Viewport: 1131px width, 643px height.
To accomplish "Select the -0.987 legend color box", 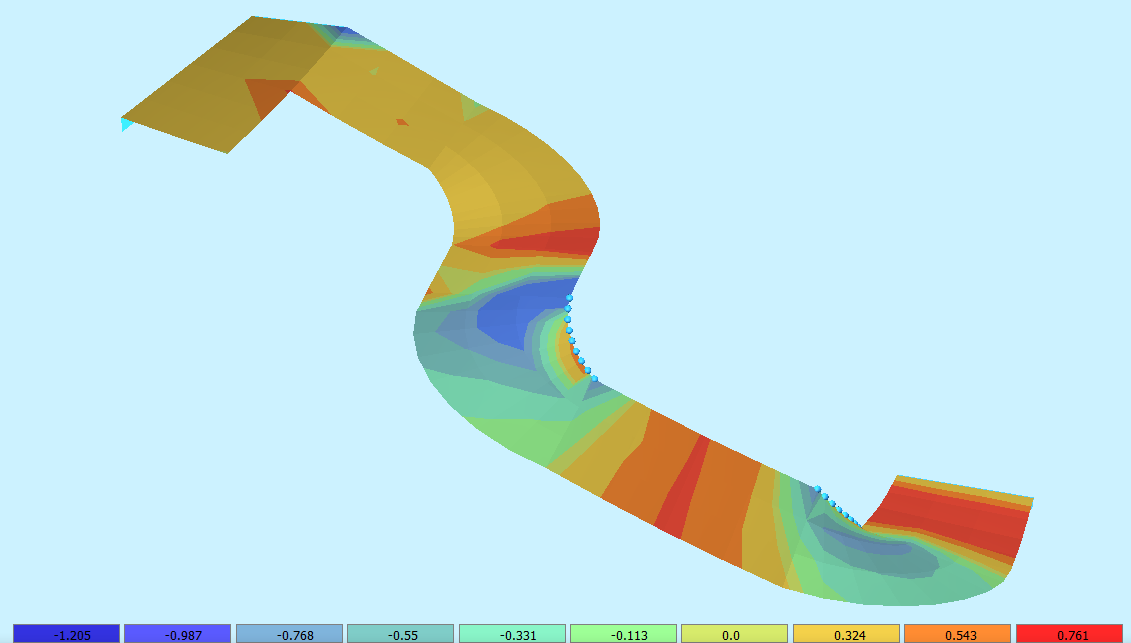I will [177, 634].
